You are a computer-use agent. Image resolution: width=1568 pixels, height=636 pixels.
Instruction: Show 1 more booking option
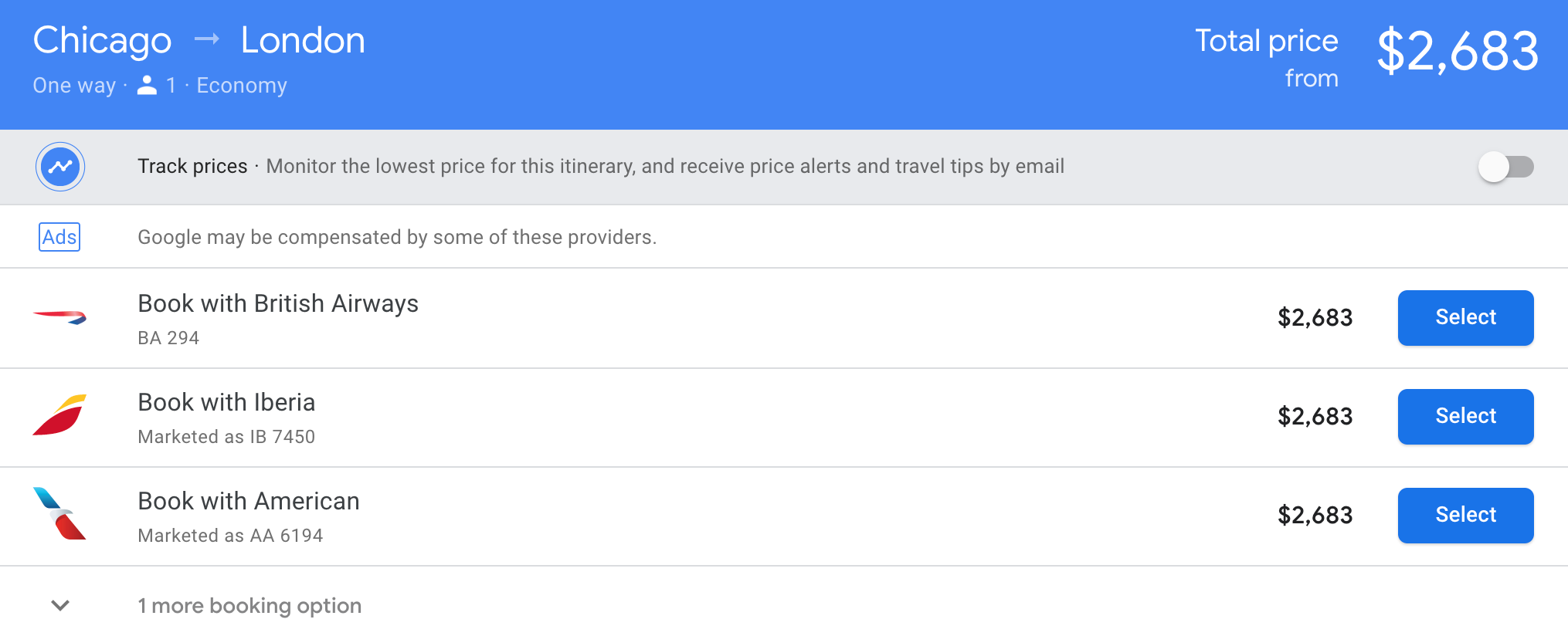[x=249, y=606]
